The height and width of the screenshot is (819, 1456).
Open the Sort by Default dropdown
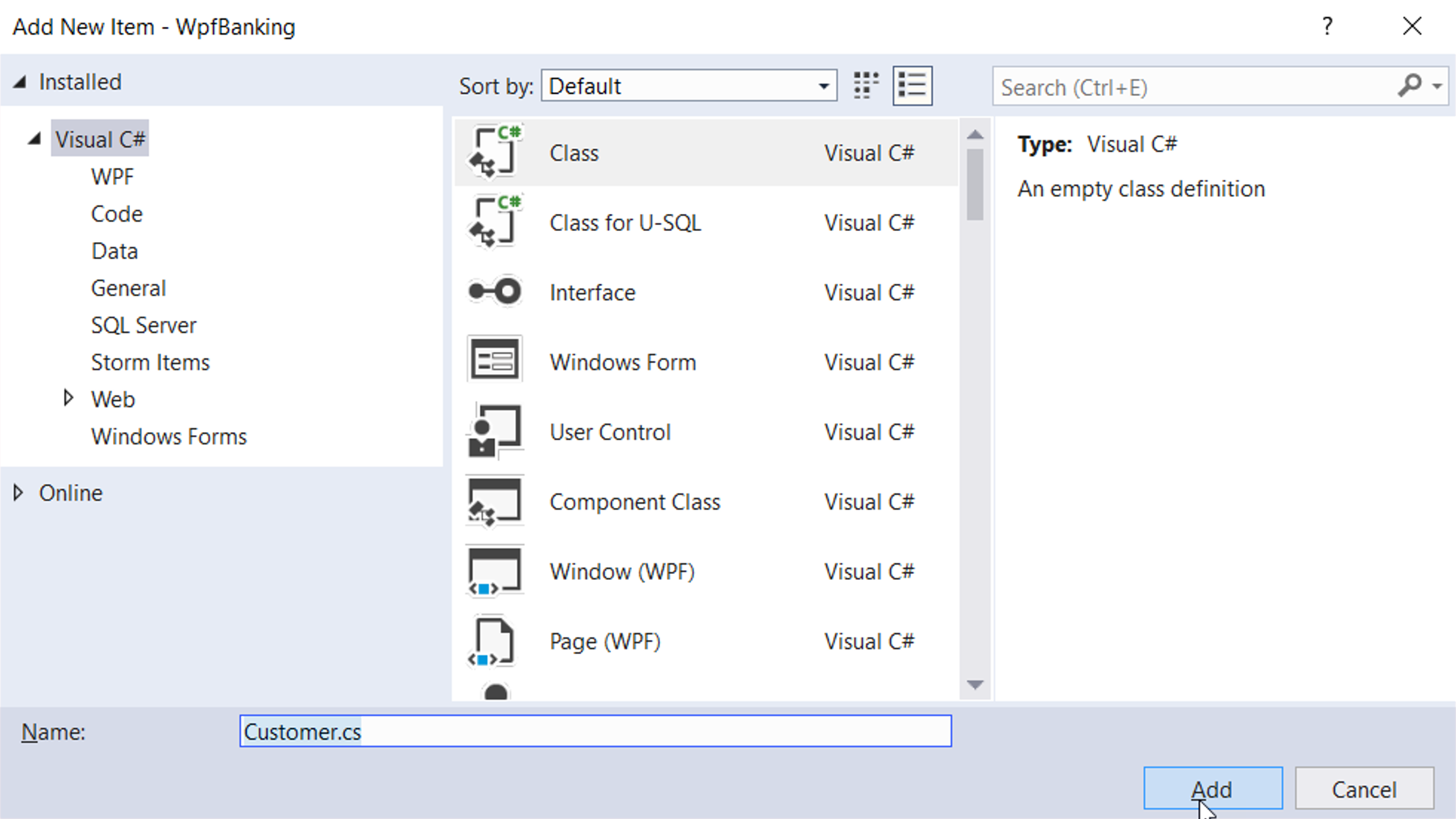click(689, 86)
